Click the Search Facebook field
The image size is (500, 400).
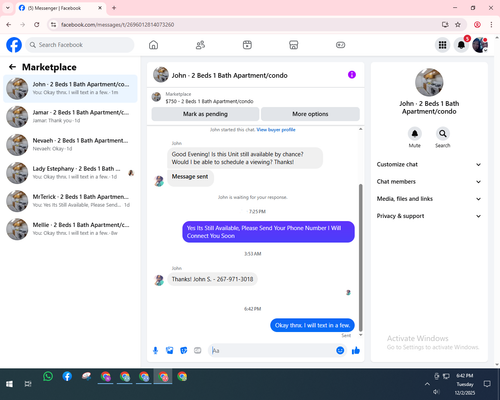(80, 45)
